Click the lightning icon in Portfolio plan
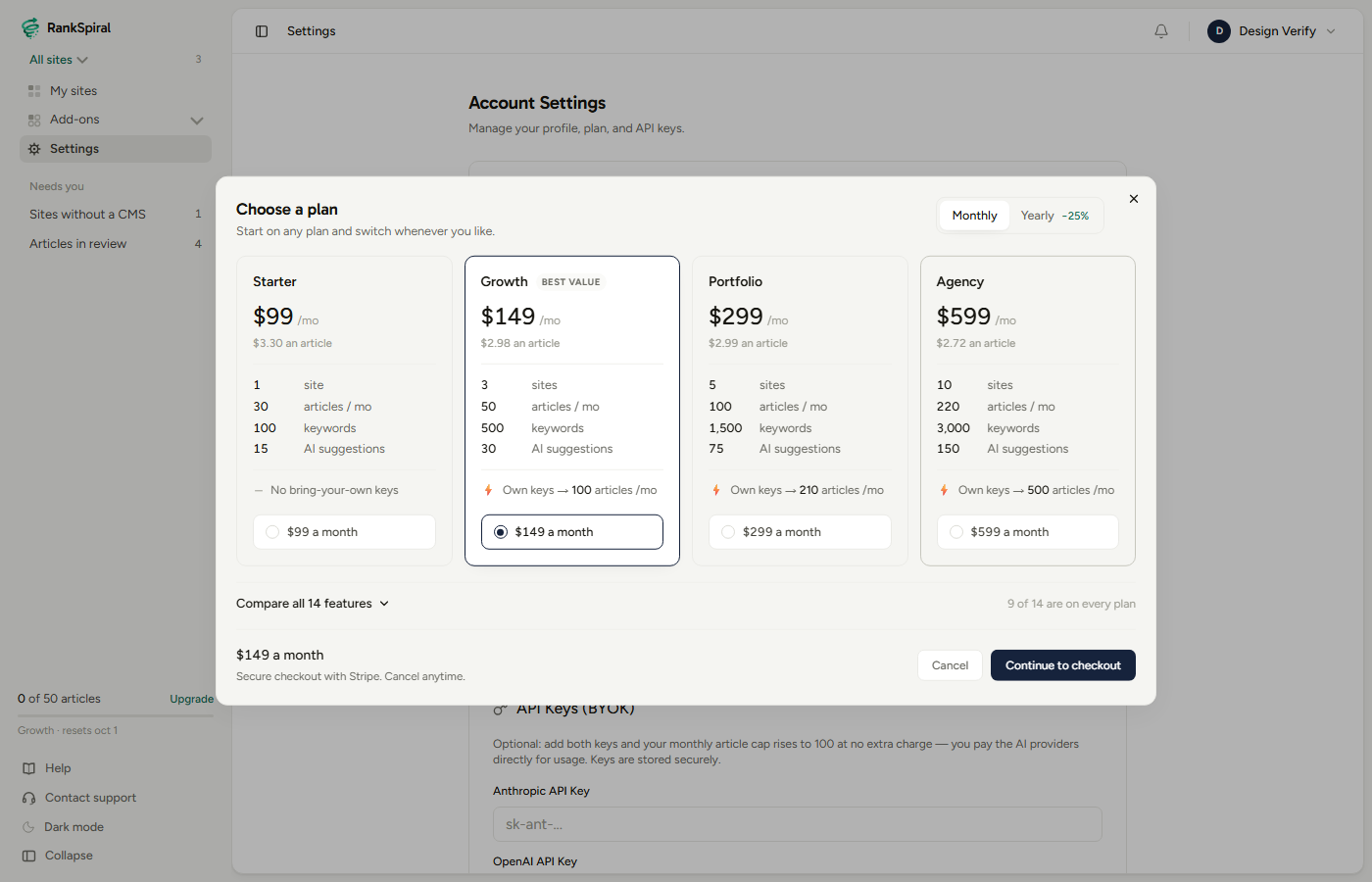 (x=716, y=490)
